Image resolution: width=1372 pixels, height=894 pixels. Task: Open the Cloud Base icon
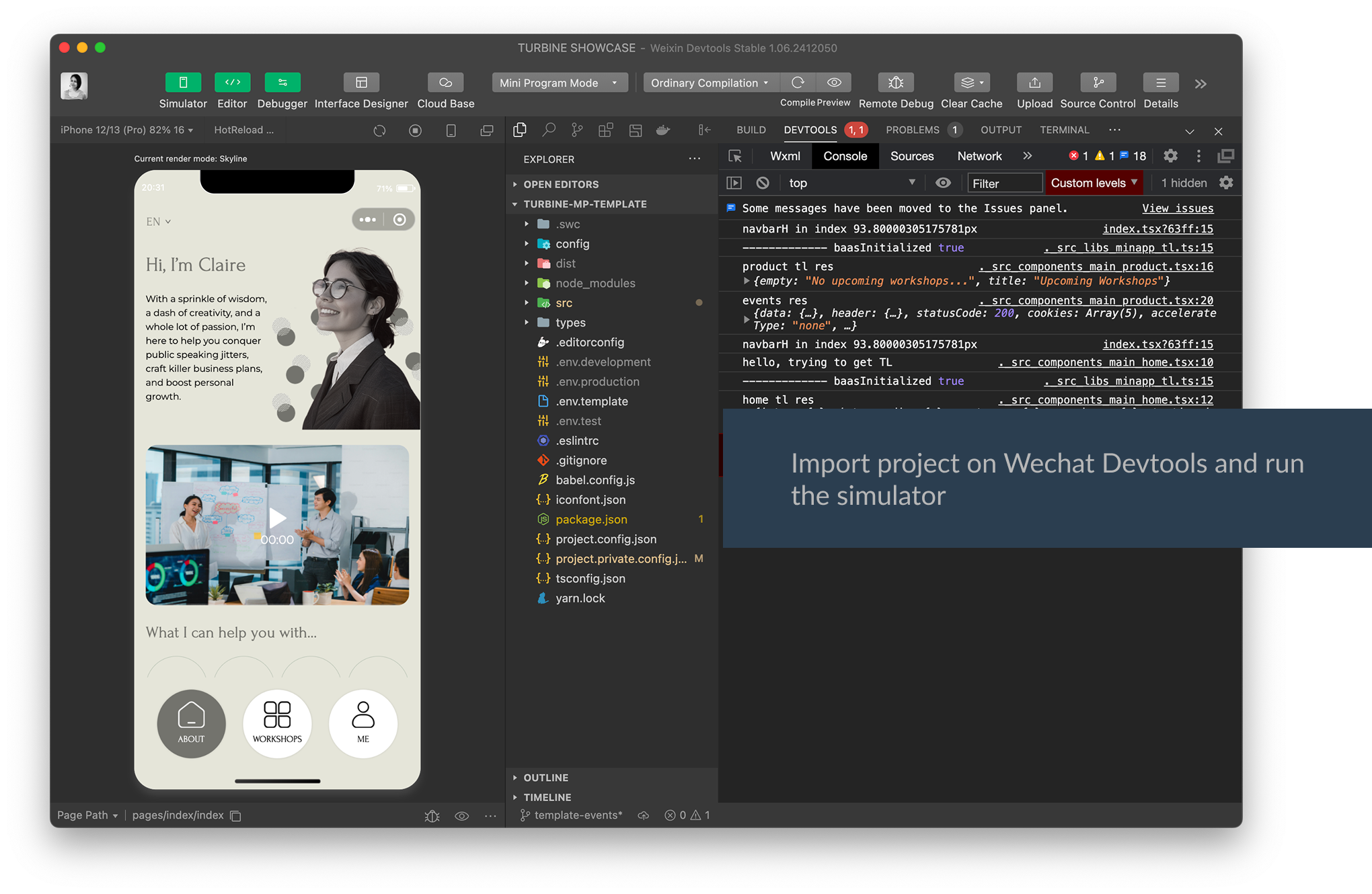[445, 83]
